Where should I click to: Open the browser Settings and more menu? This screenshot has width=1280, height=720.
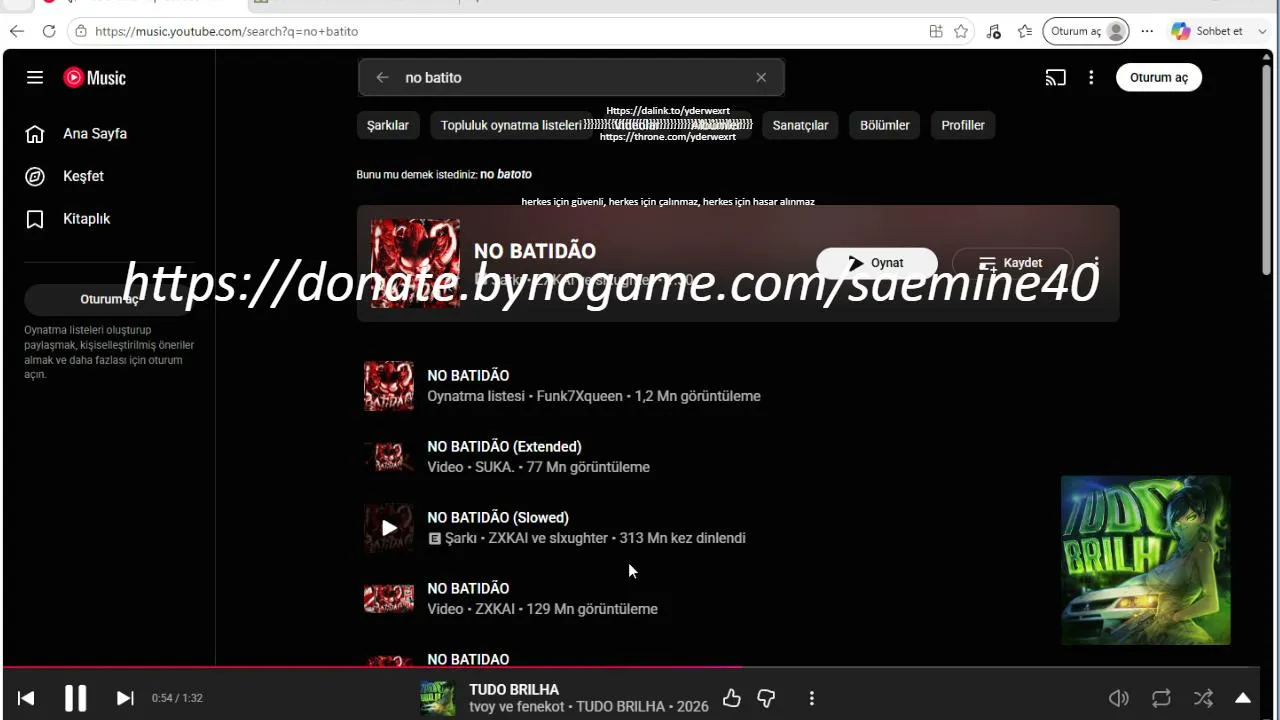coord(1147,31)
